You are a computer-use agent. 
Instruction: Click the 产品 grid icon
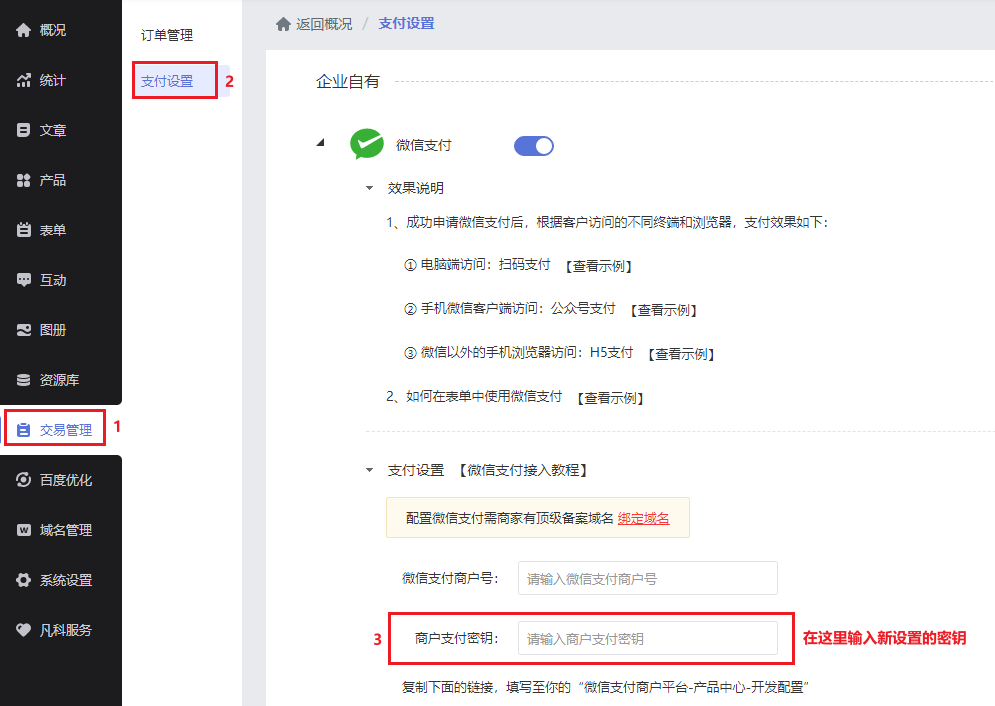click(23, 180)
